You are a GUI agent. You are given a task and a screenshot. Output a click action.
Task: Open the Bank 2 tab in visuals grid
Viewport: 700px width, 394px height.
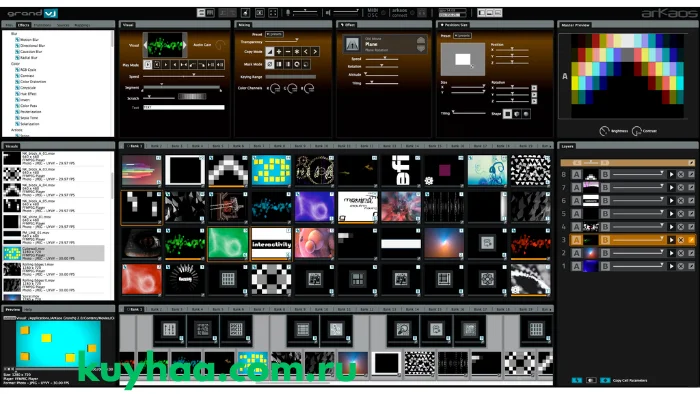156,146
